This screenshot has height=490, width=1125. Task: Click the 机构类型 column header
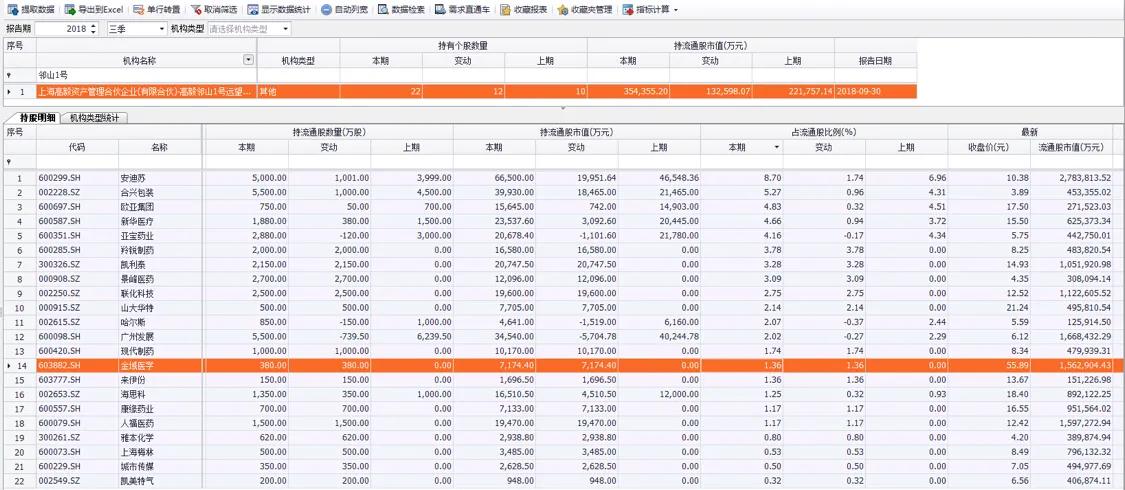[x=298, y=60]
